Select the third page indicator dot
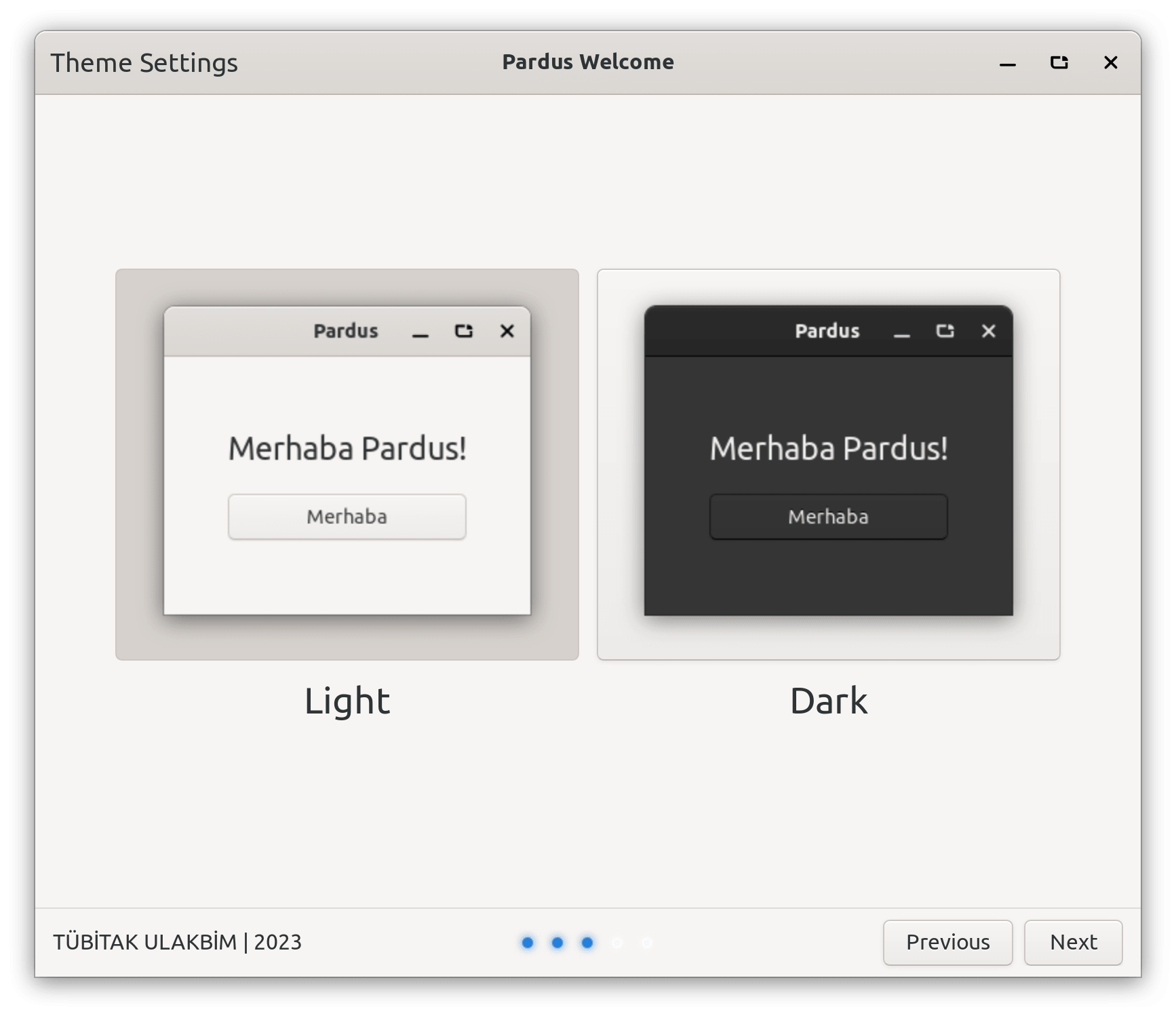 click(587, 943)
